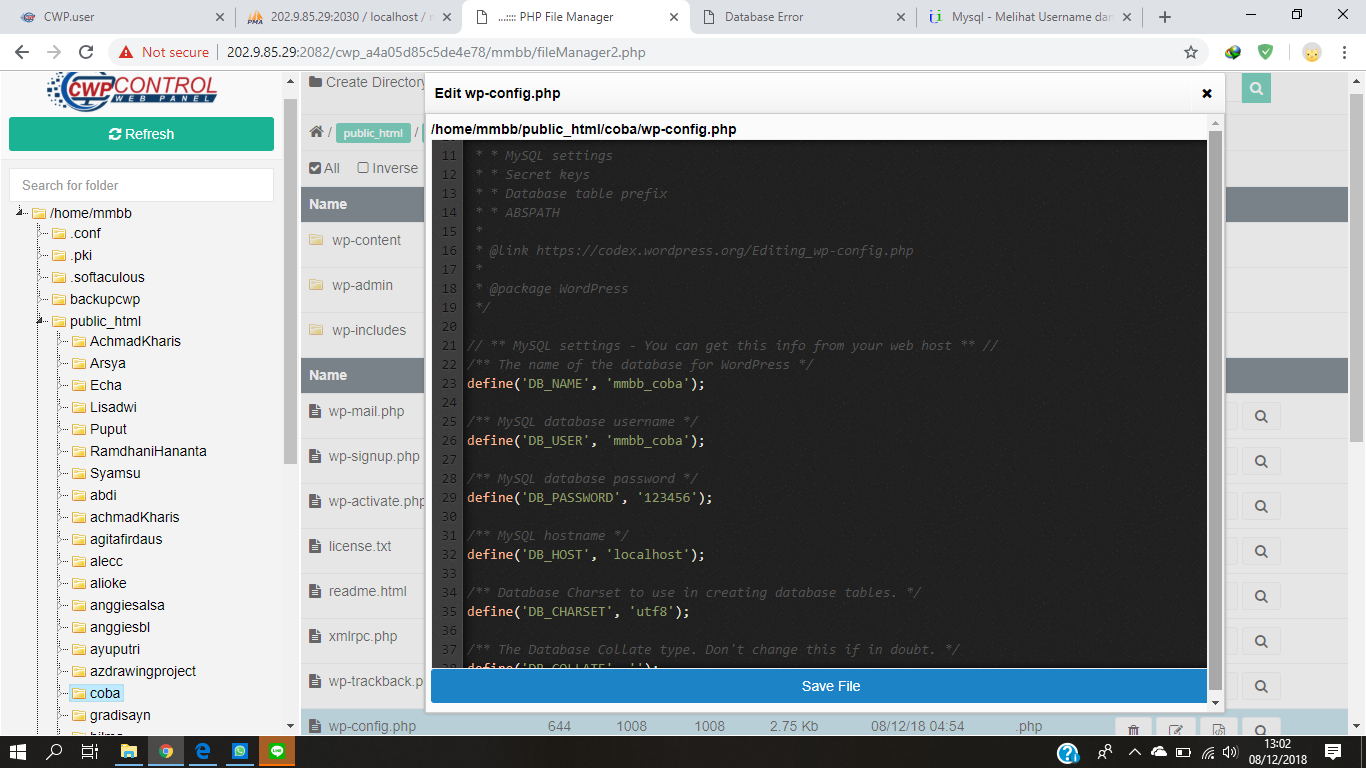
Task: Expand the backupcwp folder node
Action: point(41,299)
